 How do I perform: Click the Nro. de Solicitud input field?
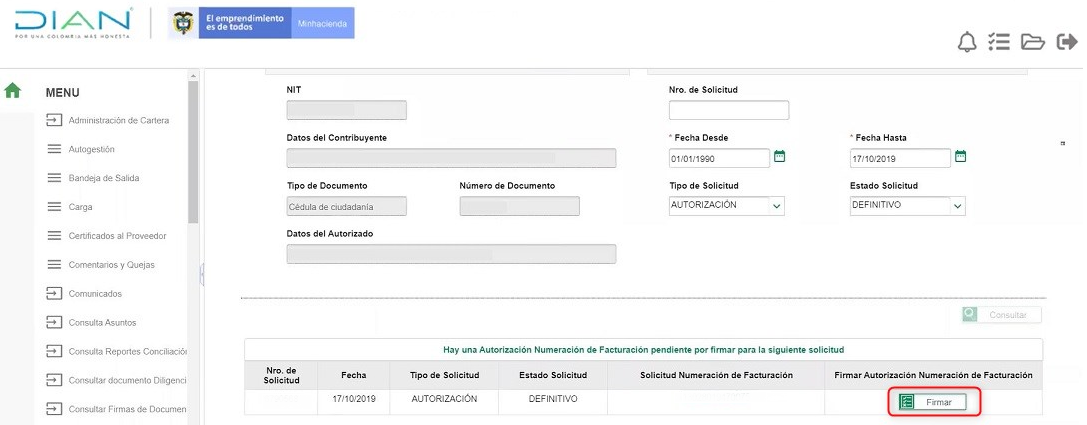tap(728, 110)
